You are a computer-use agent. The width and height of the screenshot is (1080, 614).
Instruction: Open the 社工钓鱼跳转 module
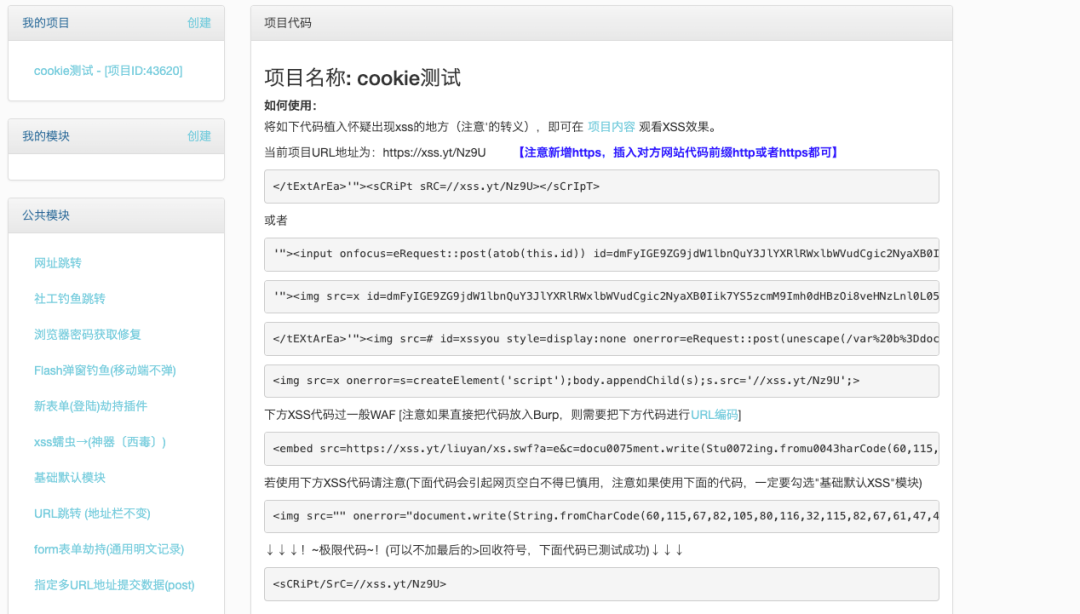[70, 298]
